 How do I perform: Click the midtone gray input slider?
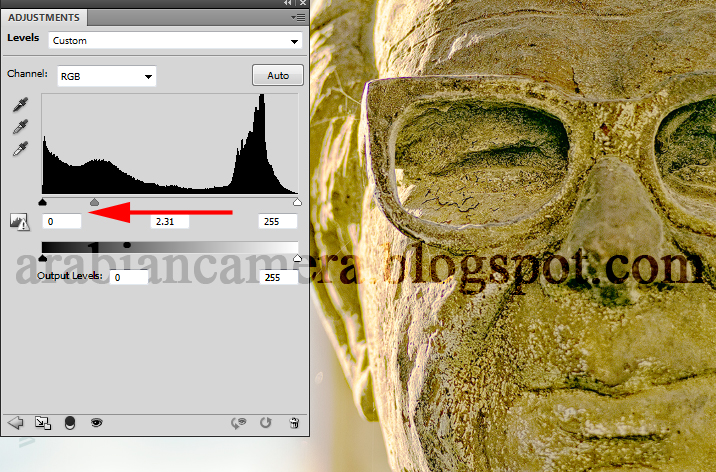[x=94, y=202]
